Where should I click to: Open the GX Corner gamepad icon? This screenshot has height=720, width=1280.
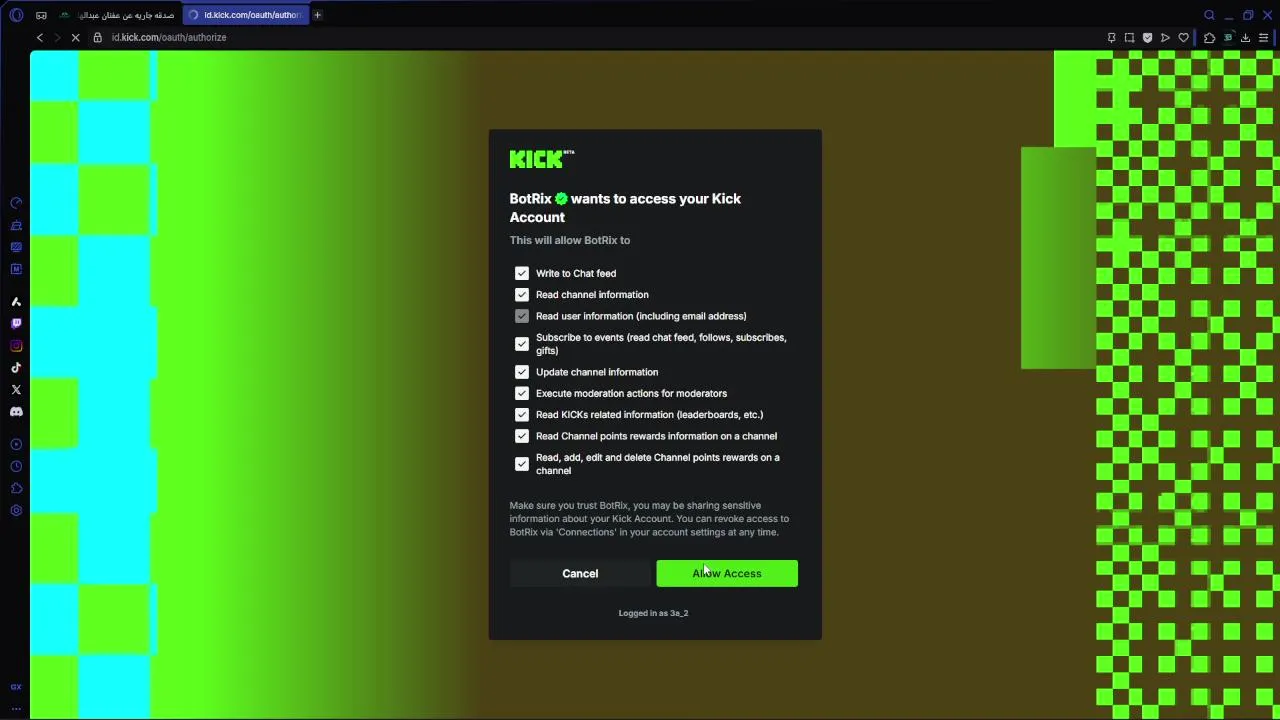pyautogui.click(x=41, y=15)
